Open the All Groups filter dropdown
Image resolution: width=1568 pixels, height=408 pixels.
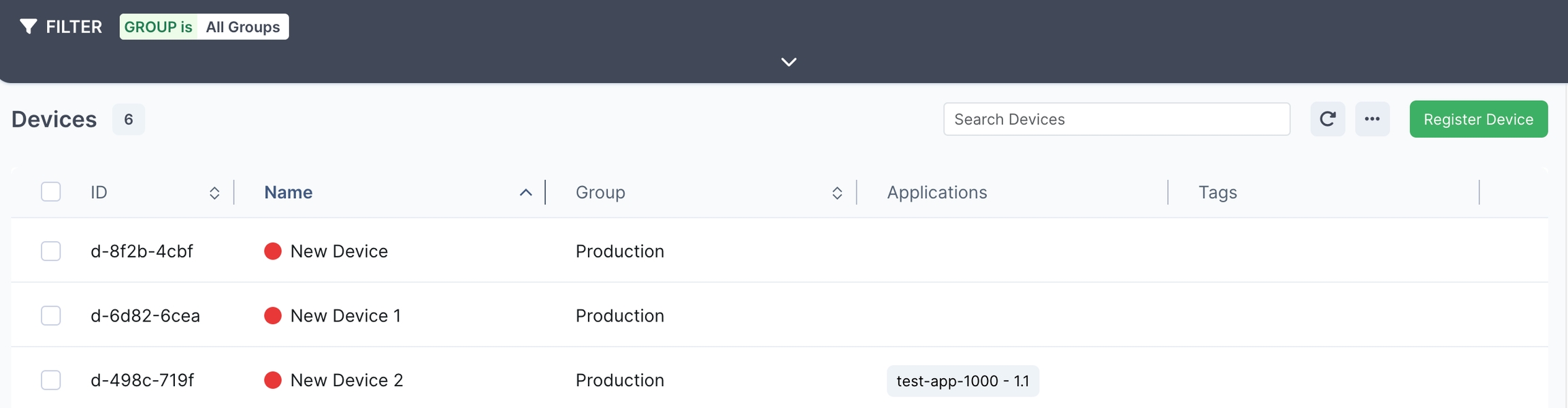point(242,27)
